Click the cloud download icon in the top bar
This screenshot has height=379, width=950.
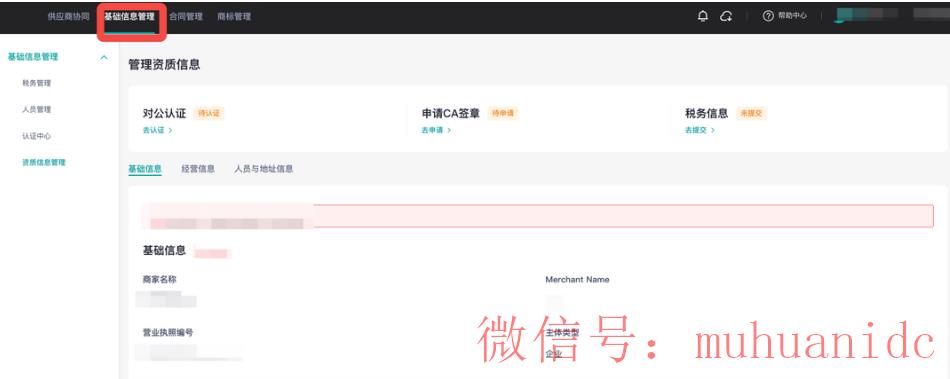pyautogui.click(x=726, y=16)
